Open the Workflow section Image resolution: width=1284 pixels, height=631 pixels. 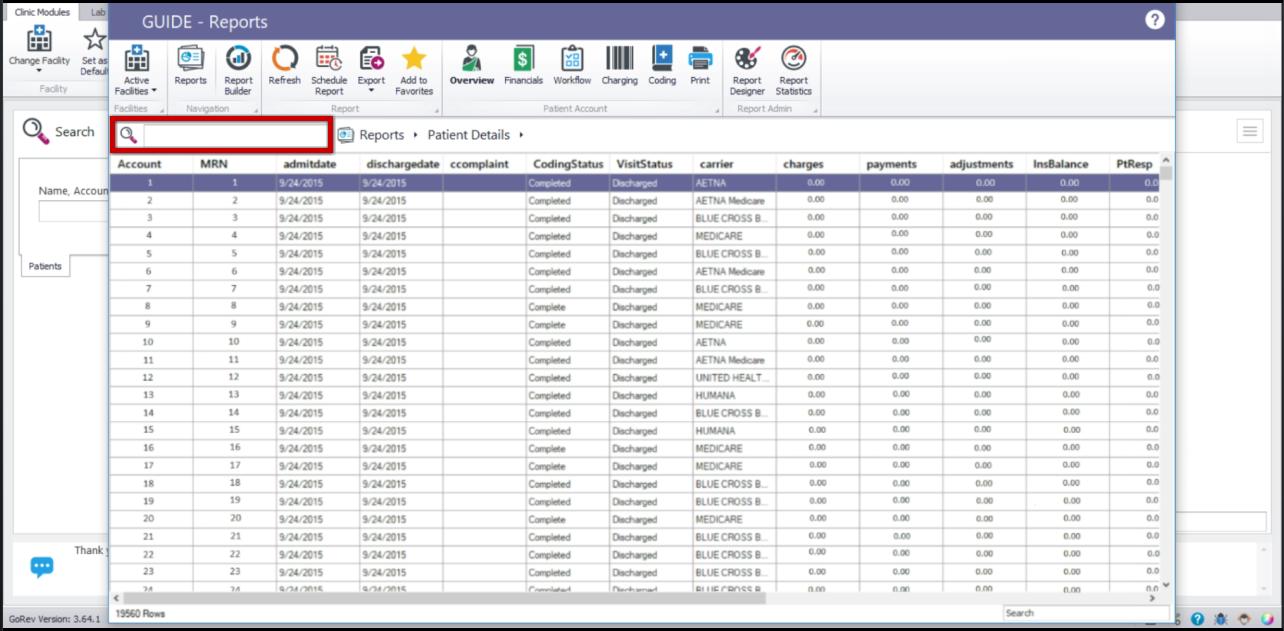click(x=572, y=66)
